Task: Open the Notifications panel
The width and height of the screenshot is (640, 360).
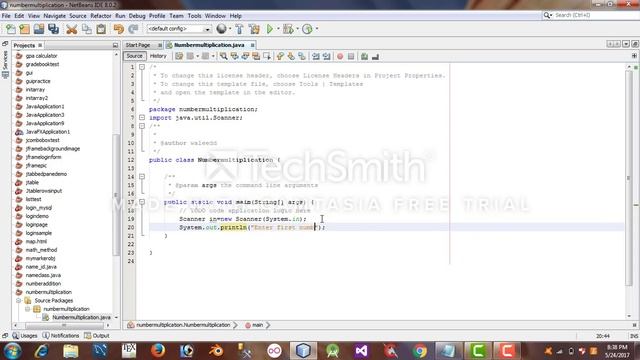Action: coord(61,336)
